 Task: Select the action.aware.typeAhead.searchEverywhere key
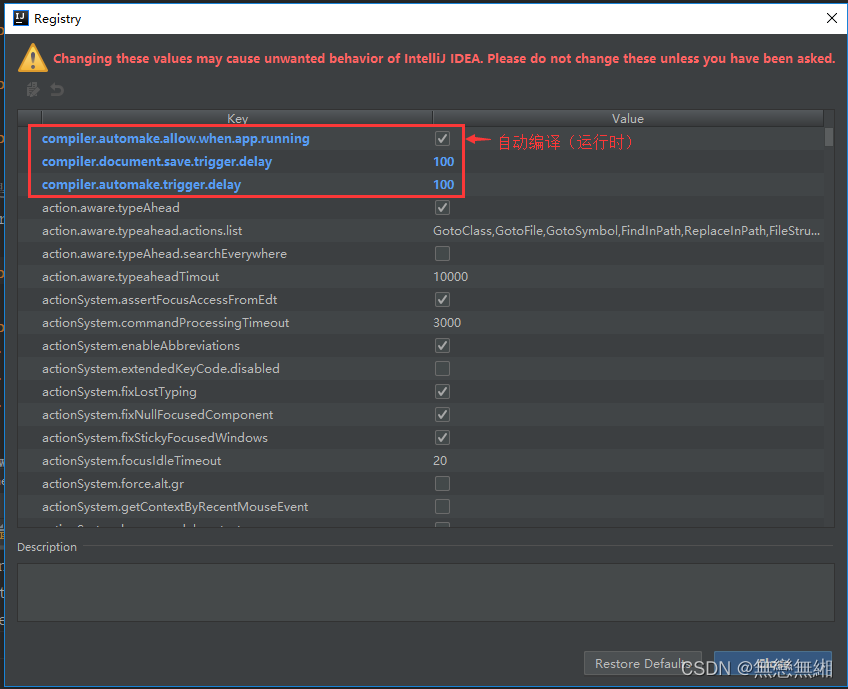164,254
